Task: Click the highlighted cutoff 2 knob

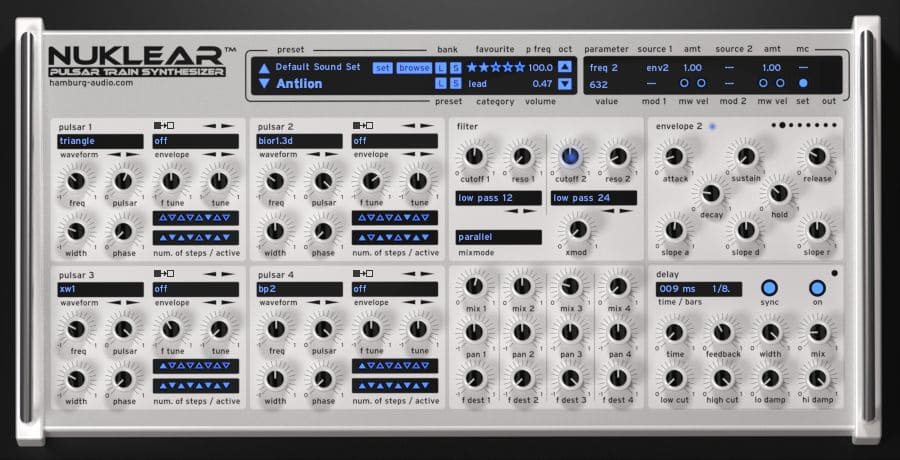Action: point(570,155)
